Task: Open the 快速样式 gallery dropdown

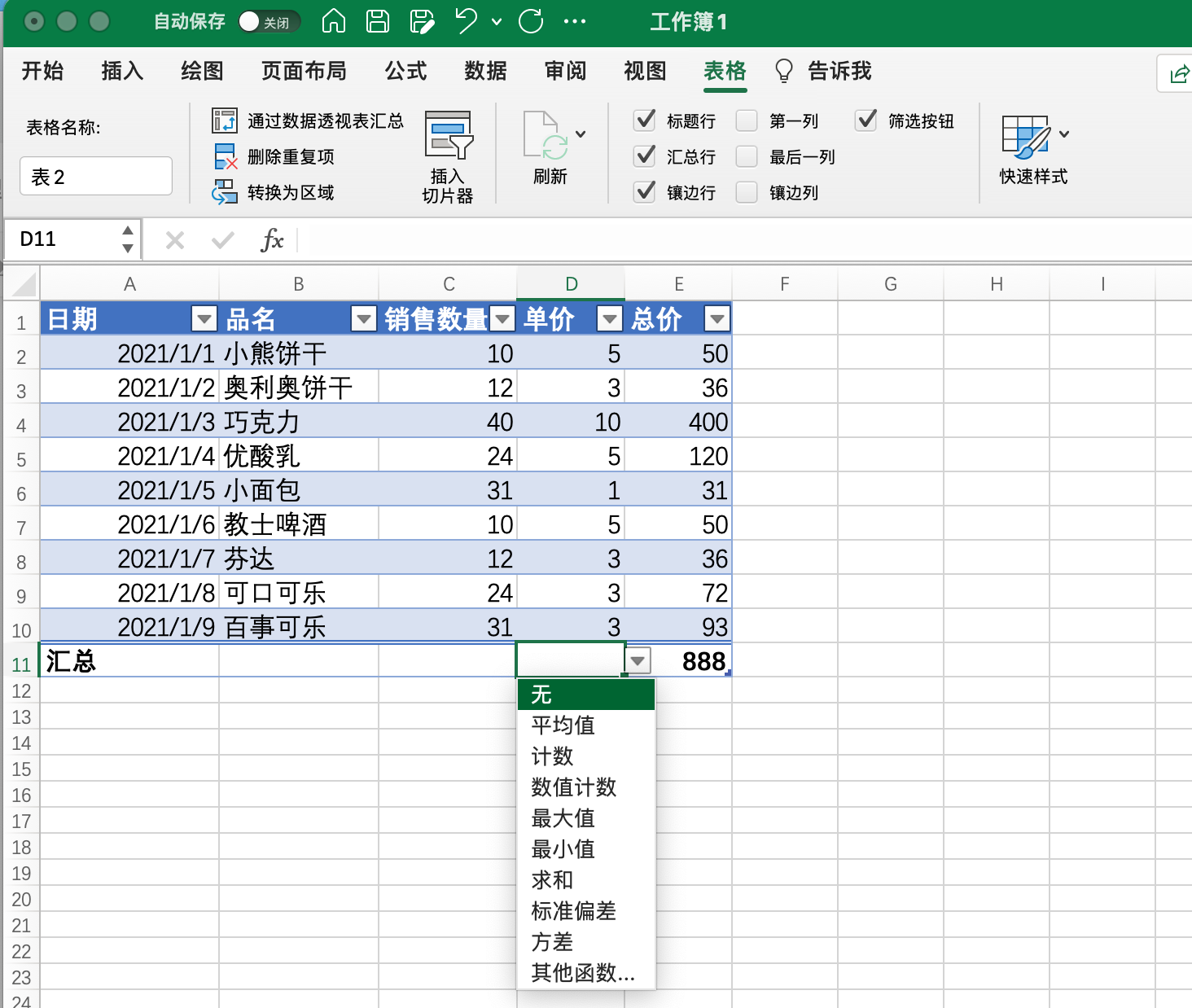Action: coord(1064,134)
